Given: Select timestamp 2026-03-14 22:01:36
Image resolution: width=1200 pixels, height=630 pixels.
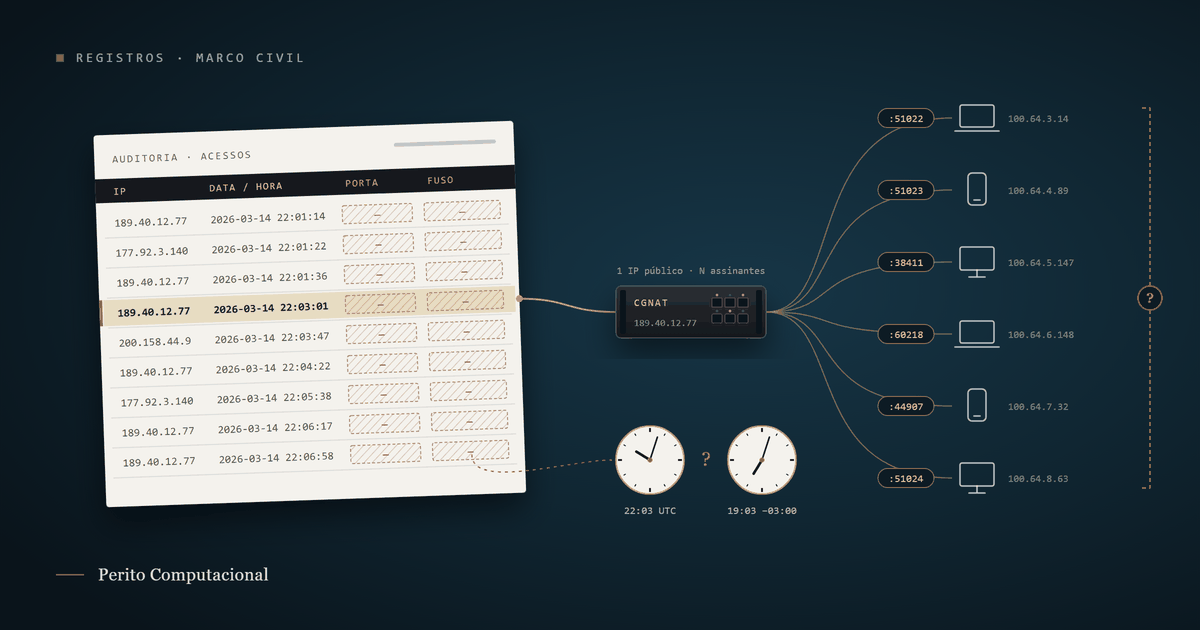Looking at the screenshot, I should coord(270,278).
